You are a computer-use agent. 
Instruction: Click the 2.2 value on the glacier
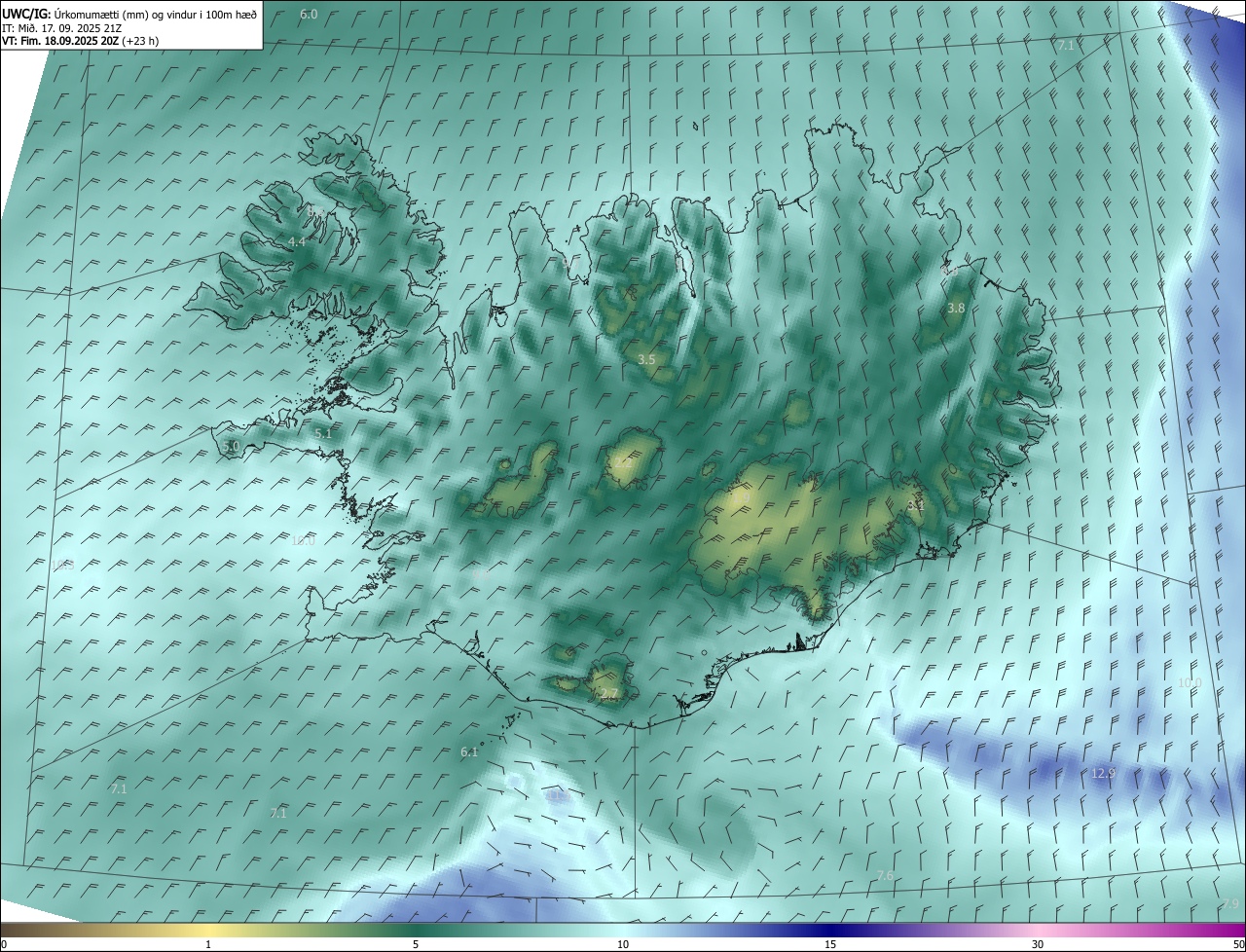pos(623,462)
